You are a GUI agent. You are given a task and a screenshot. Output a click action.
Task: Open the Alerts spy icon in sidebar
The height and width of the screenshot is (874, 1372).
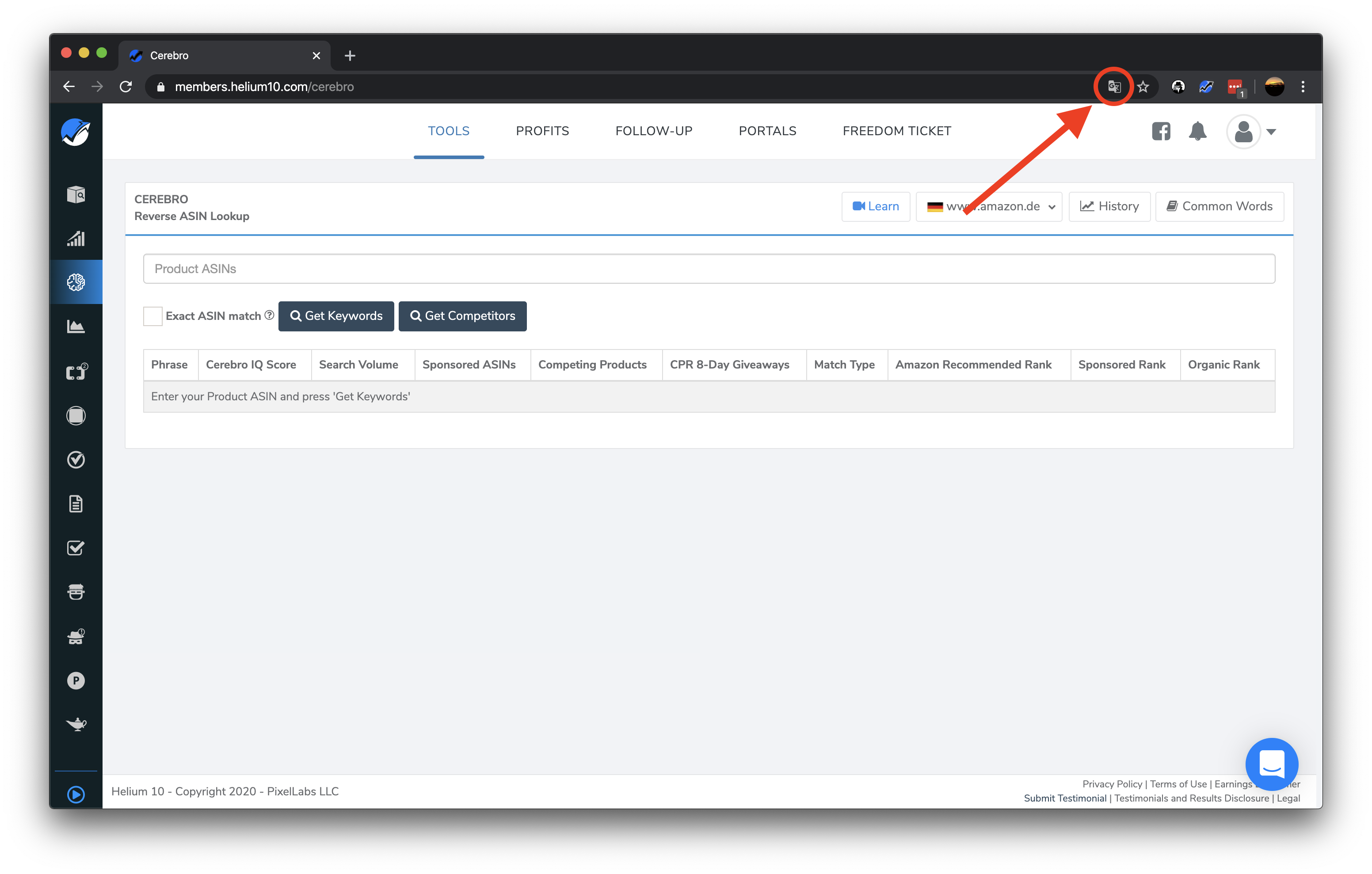pos(76,636)
